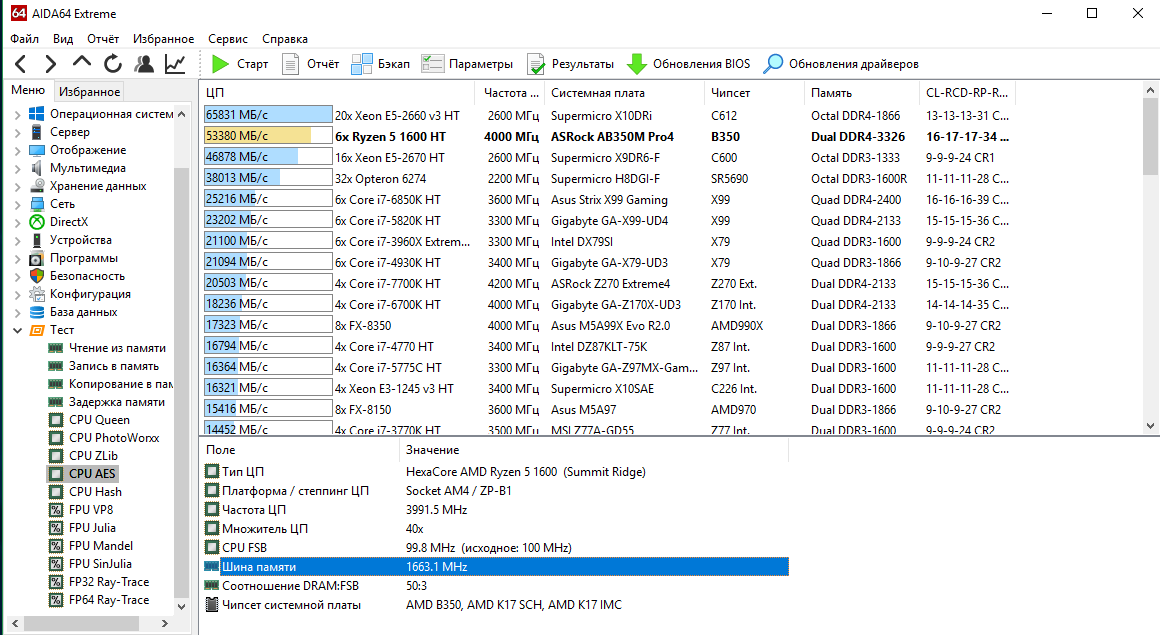Image resolution: width=1160 pixels, height=635 pixels.
Task: Open Результаты in the toolbar
Action: coord(570,64)
